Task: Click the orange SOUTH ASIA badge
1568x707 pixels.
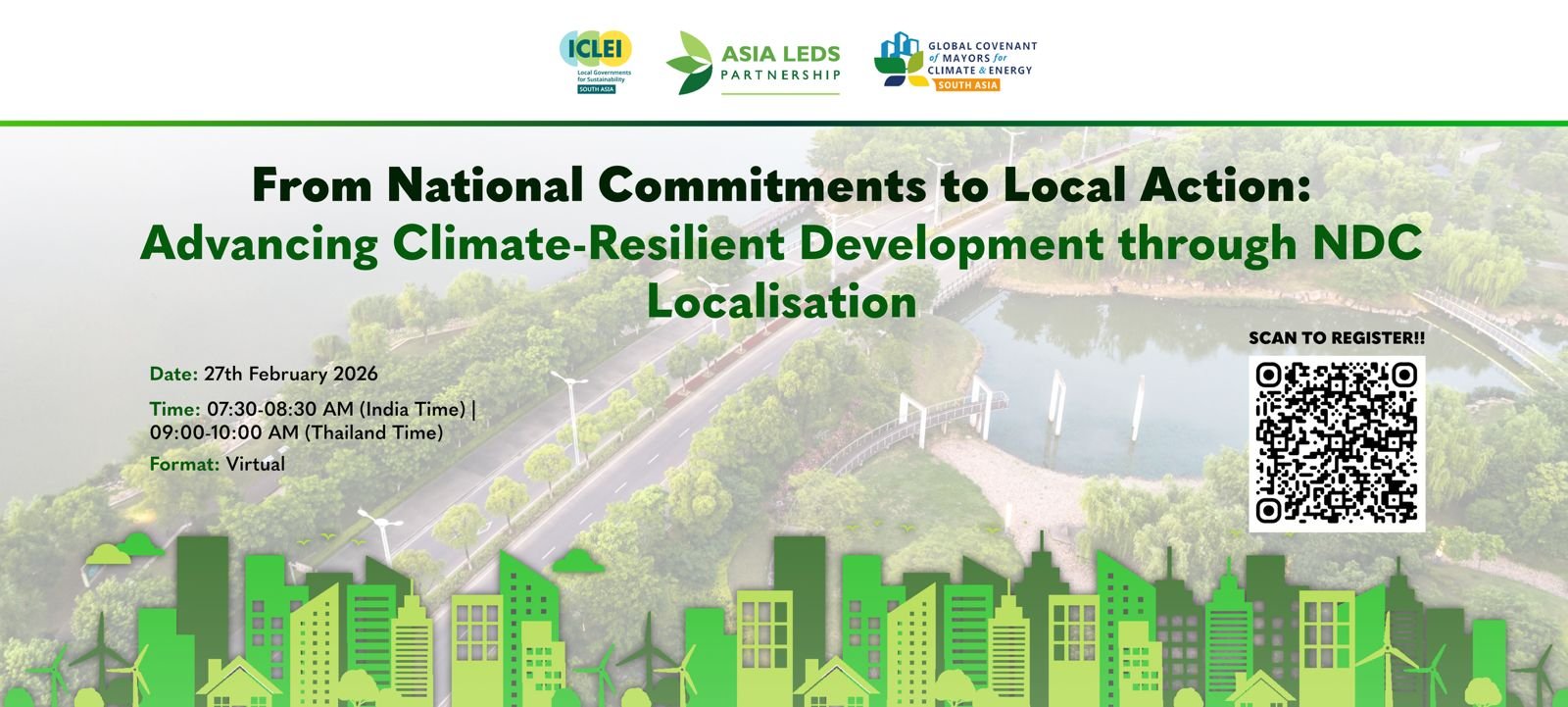Action: point(966,85)
